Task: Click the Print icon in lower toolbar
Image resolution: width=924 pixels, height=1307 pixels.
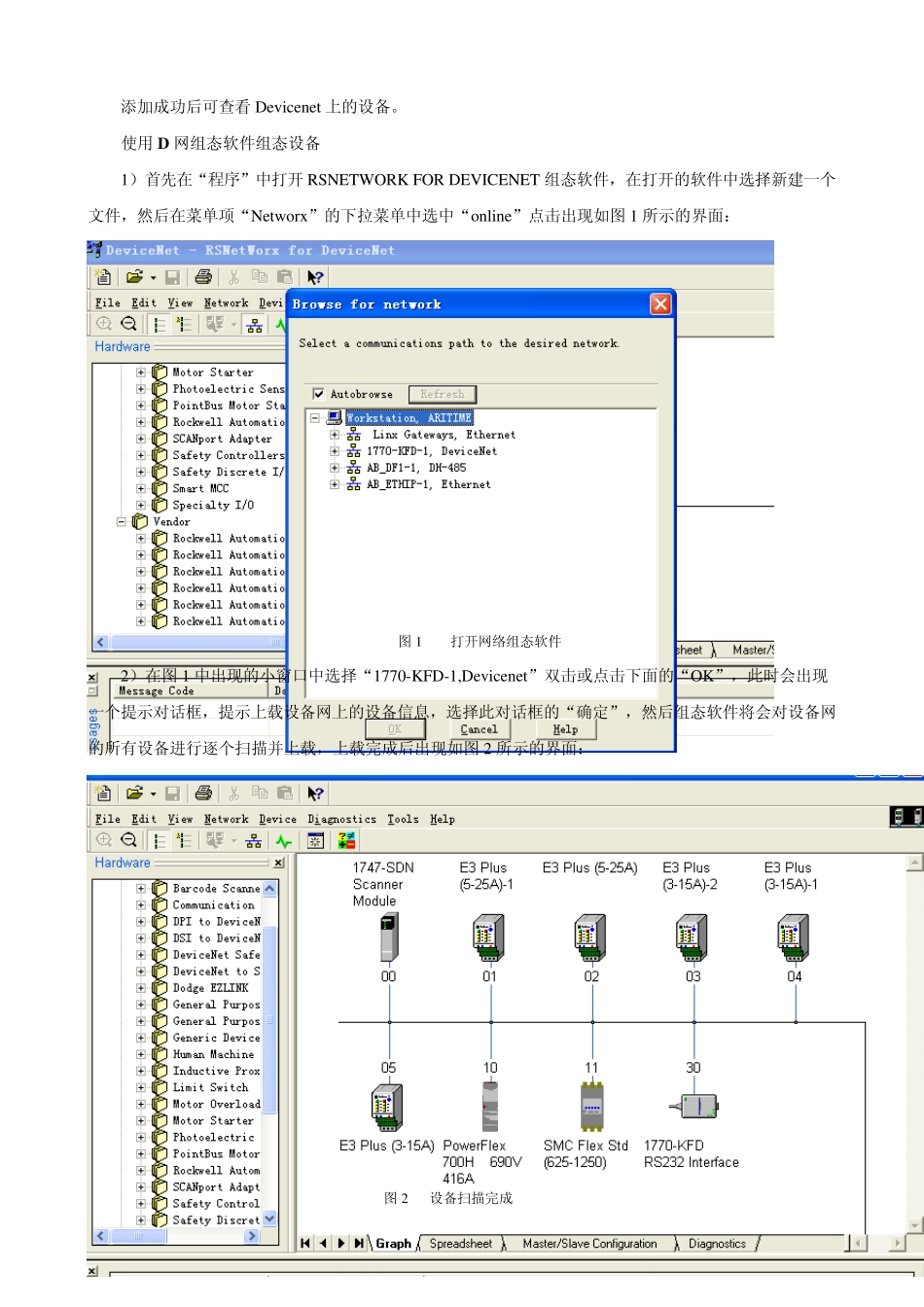Action: coord(203,794)
